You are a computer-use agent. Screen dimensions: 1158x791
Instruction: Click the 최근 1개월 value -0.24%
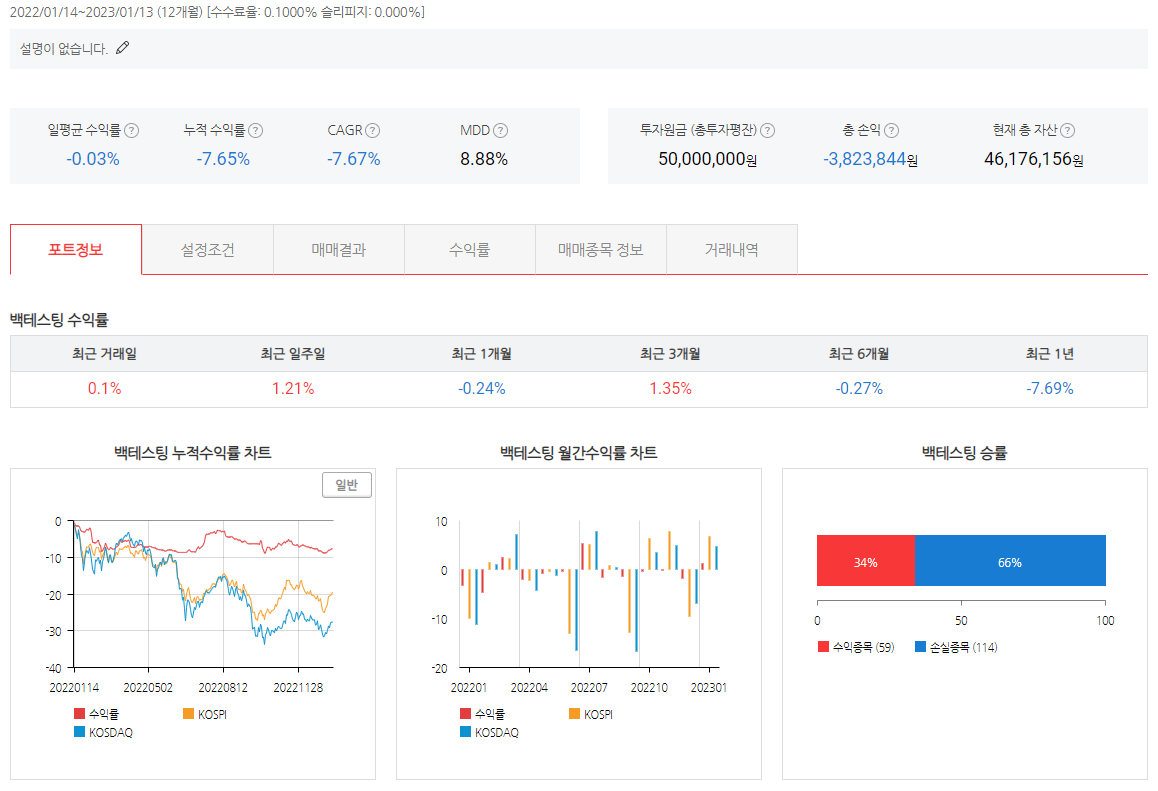[482, 388]
